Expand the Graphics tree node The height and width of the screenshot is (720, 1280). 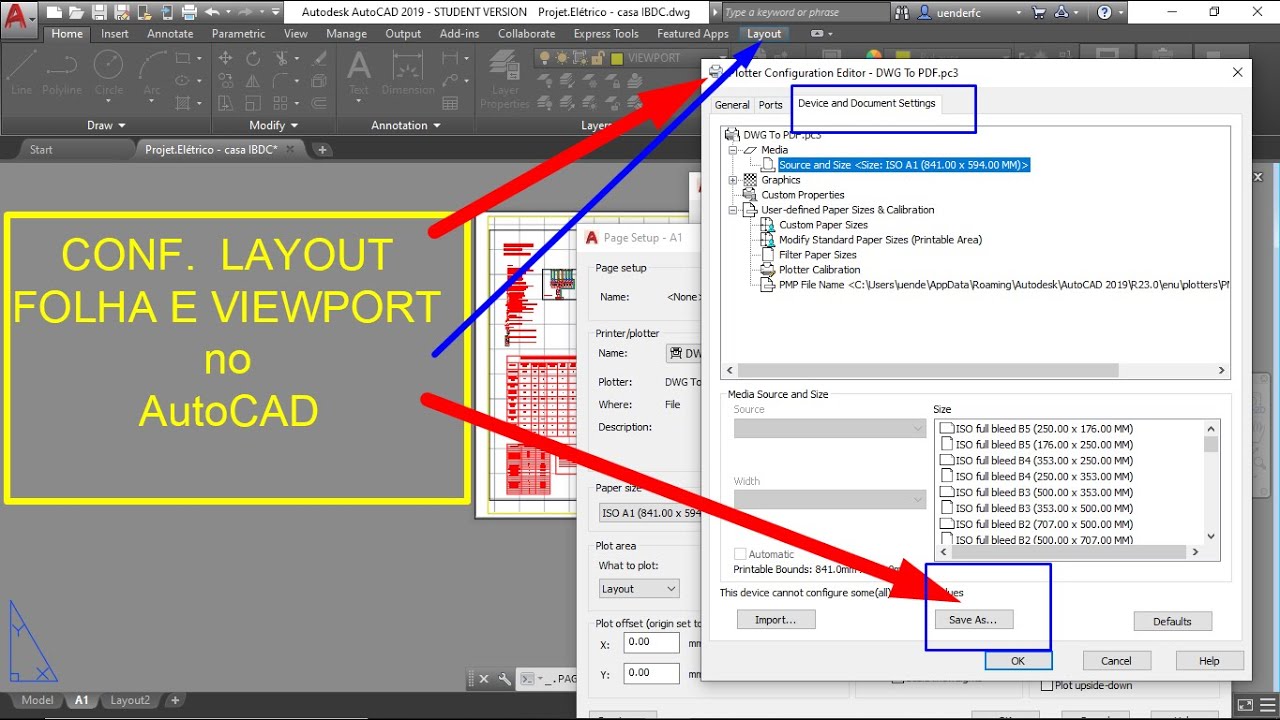(x=733, y=180)
